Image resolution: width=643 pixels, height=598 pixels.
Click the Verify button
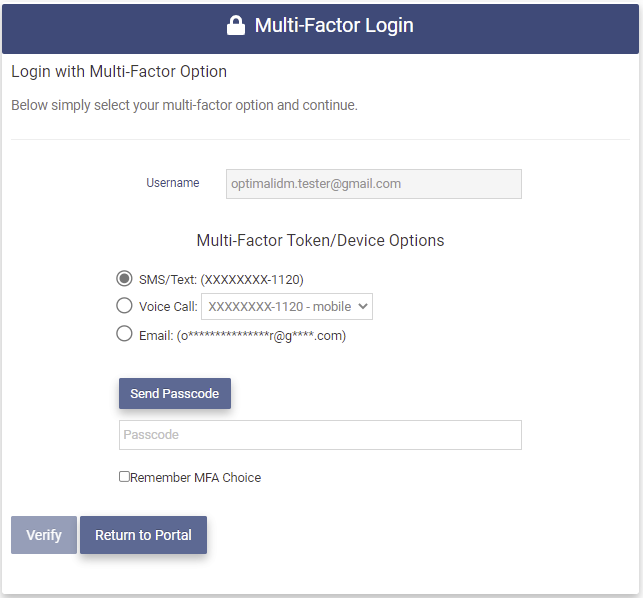tap(44, 535)
